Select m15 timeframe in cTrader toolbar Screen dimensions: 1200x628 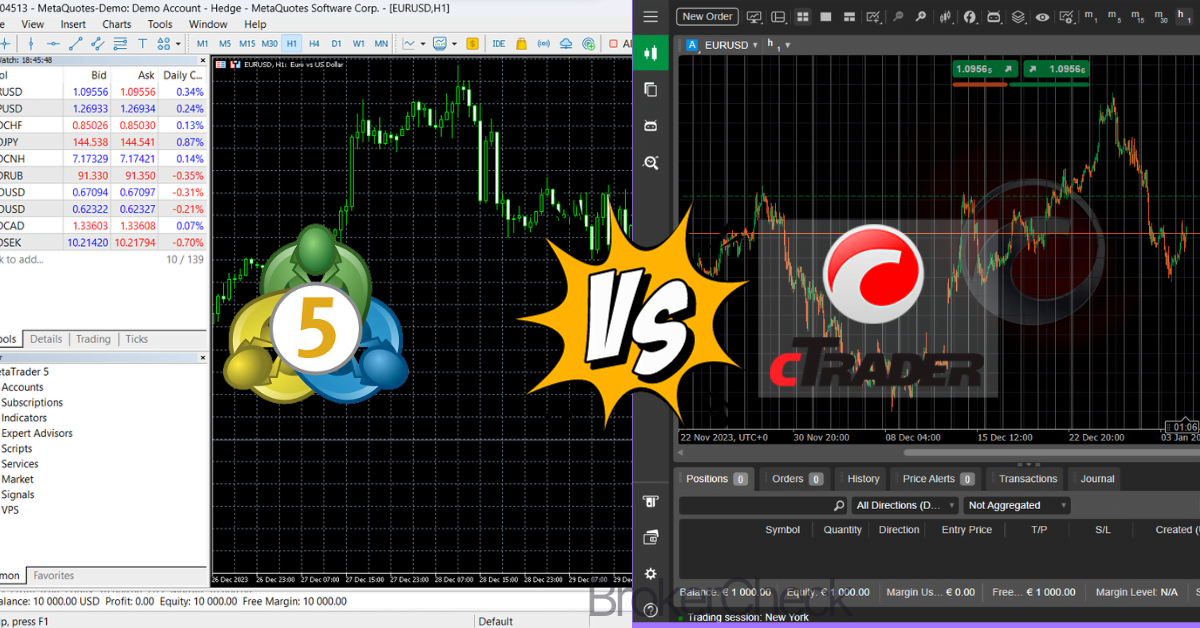pos(1137,17)
